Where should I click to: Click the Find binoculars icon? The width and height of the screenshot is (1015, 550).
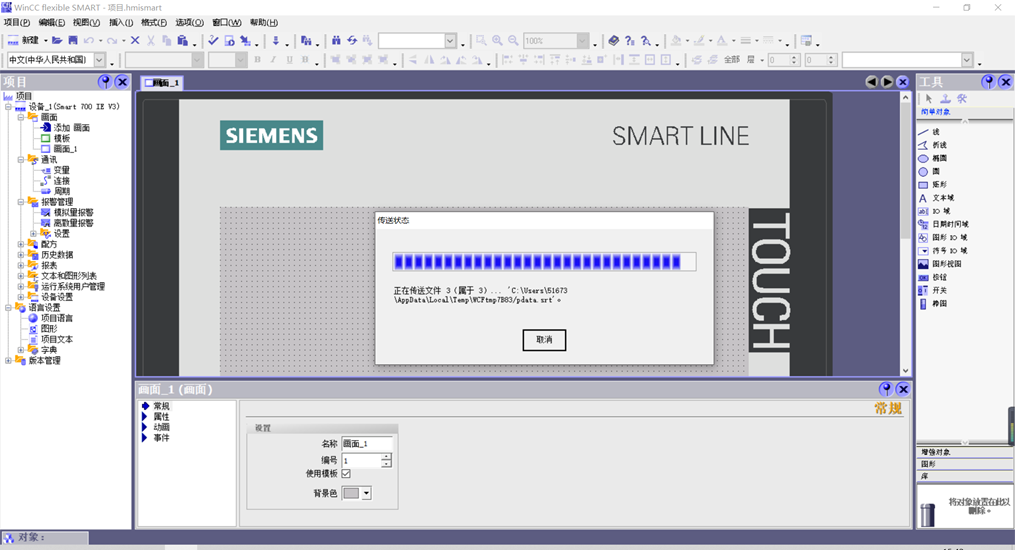tap(336, 41)
